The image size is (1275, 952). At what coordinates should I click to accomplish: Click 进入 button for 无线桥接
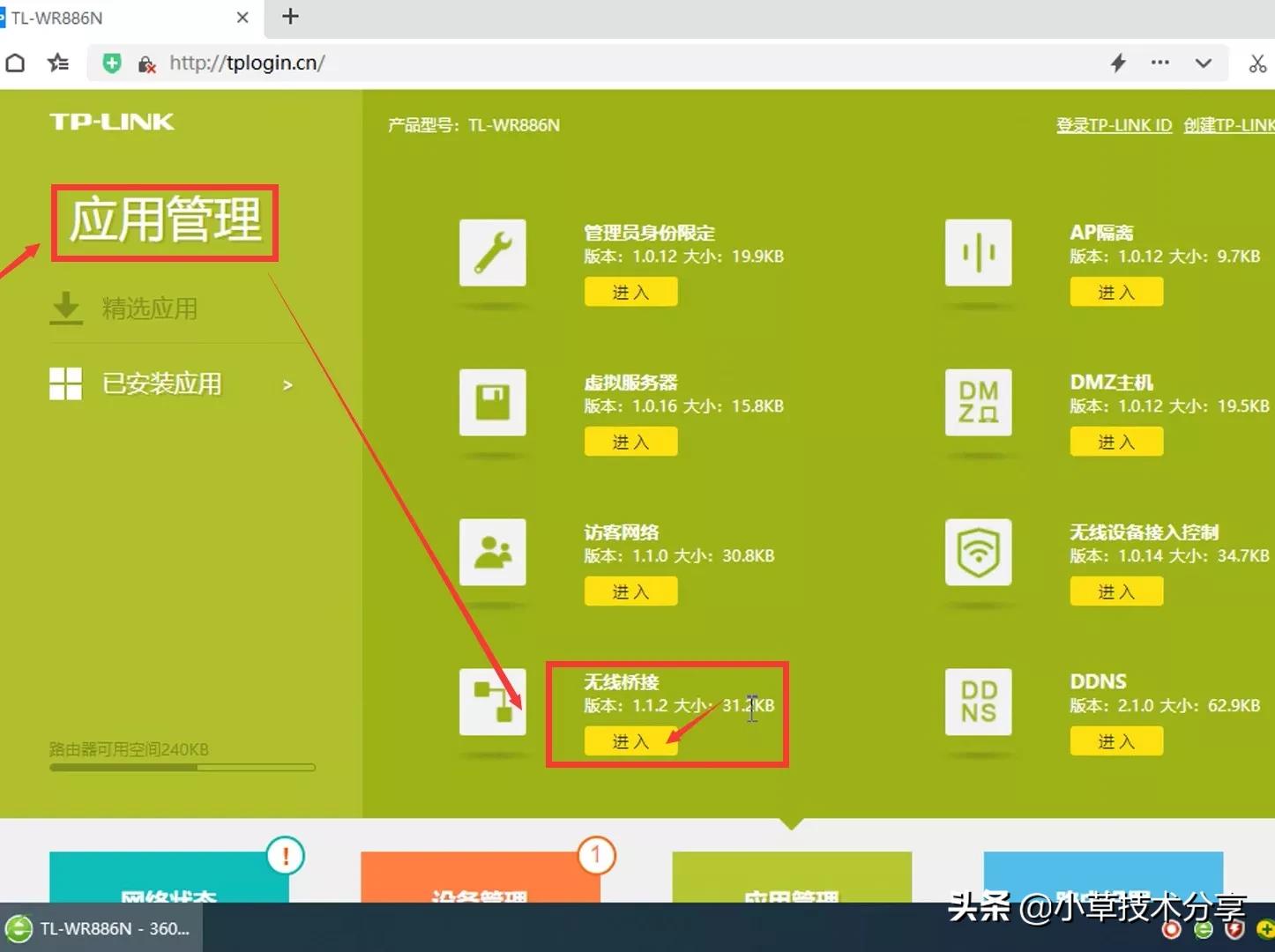tap(630, 741)
